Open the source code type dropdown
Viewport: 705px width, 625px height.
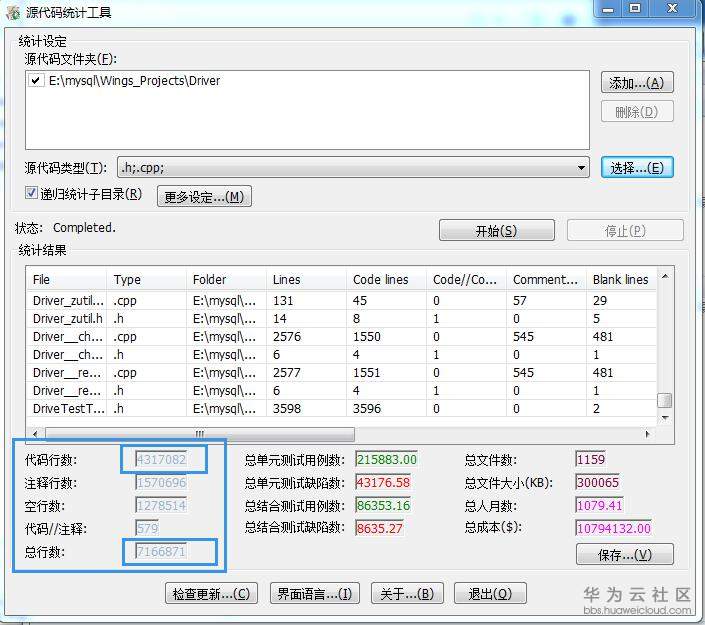click(581, 168)
